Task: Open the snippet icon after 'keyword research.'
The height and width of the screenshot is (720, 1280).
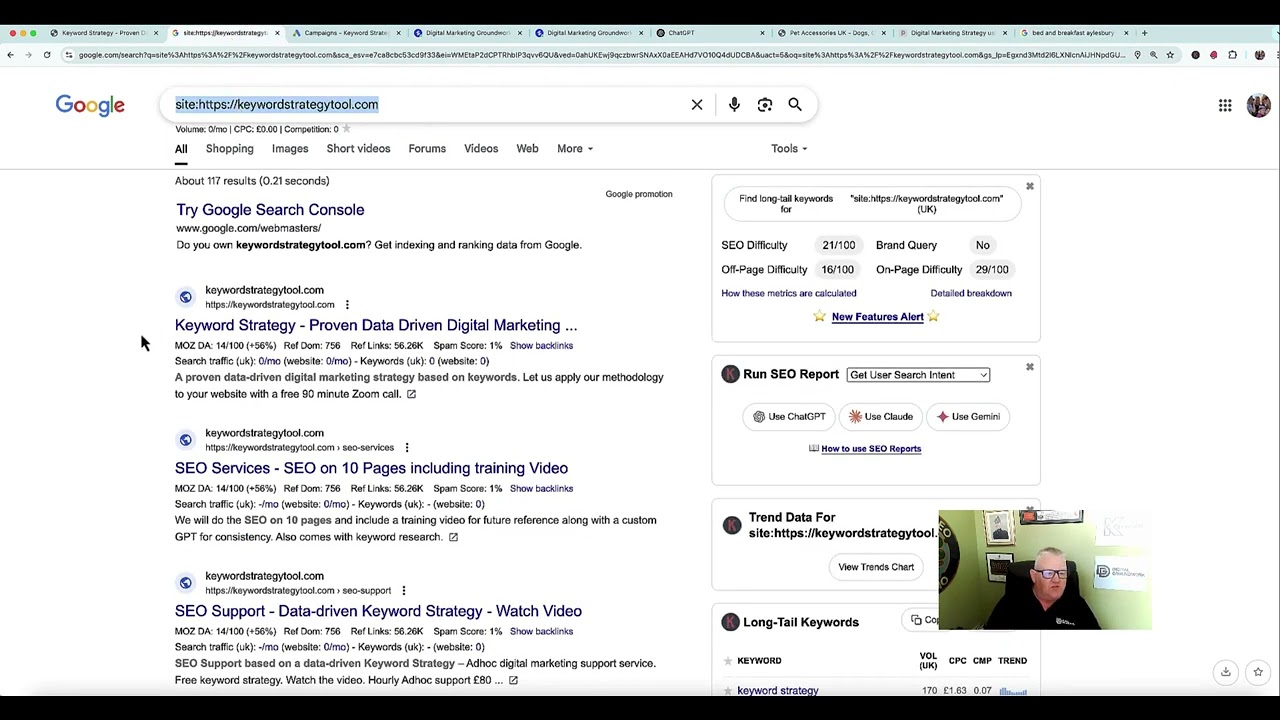Action: click(x=453, y=537)
